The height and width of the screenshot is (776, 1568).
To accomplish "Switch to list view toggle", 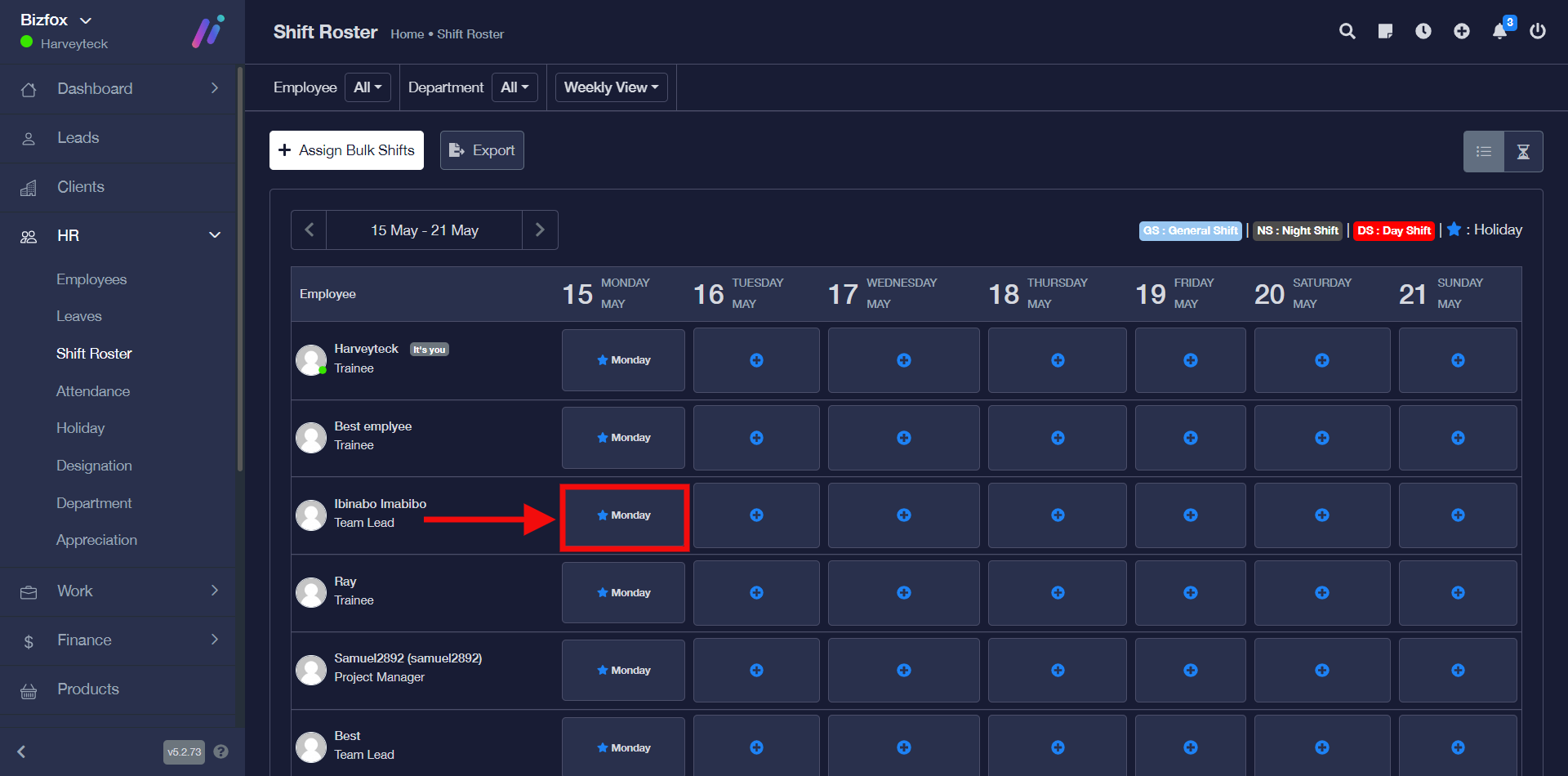I will pyautogui.click(x=1484, y=152).
